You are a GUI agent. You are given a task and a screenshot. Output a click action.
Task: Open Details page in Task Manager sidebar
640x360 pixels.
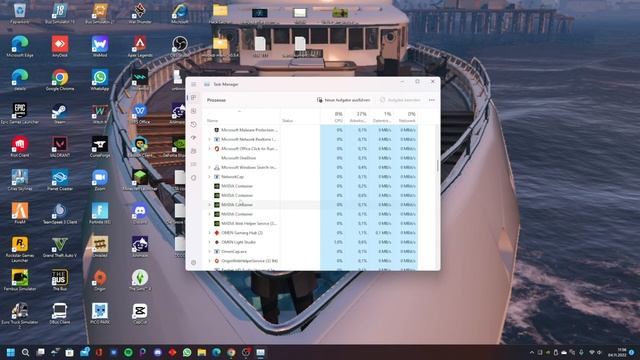point(193,164)
